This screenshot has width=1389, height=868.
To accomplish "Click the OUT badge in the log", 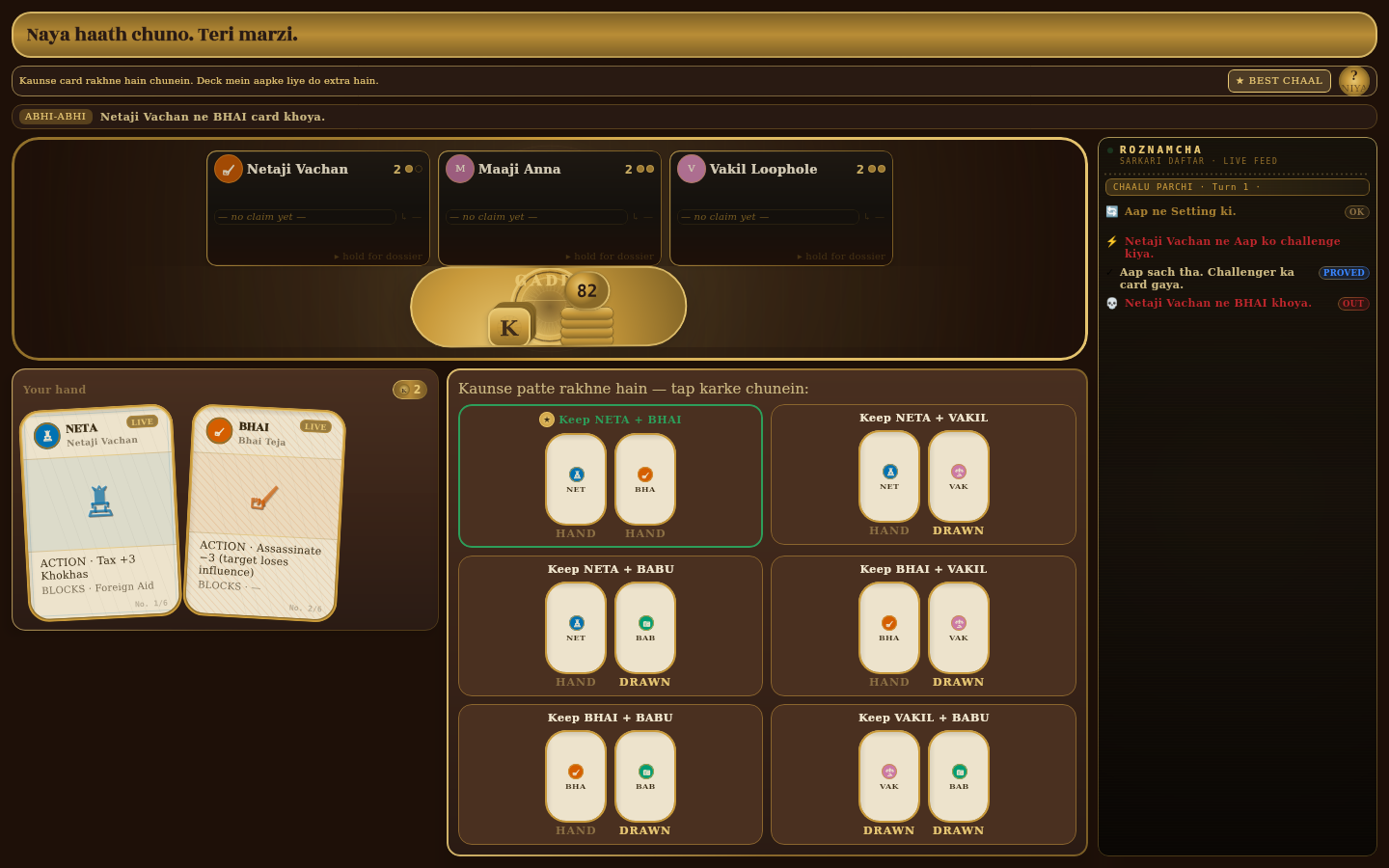I will pyautogui.click(x=1353, y=304).
